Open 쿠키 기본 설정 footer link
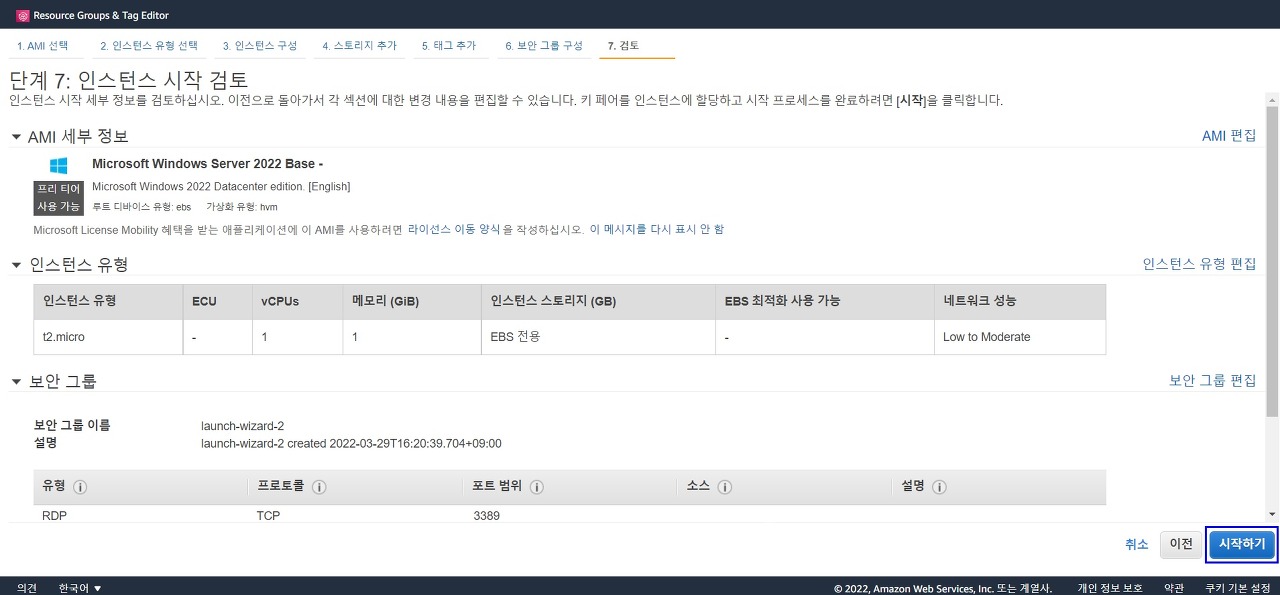This screenshot has width=1280, height=595. click(x=1238, y=588)
